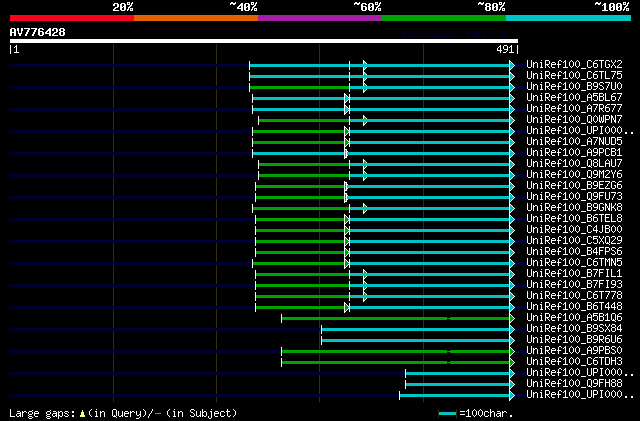Select the UniRef100_B7FIL1 label

pyautogui.click(x=574, y=274)
